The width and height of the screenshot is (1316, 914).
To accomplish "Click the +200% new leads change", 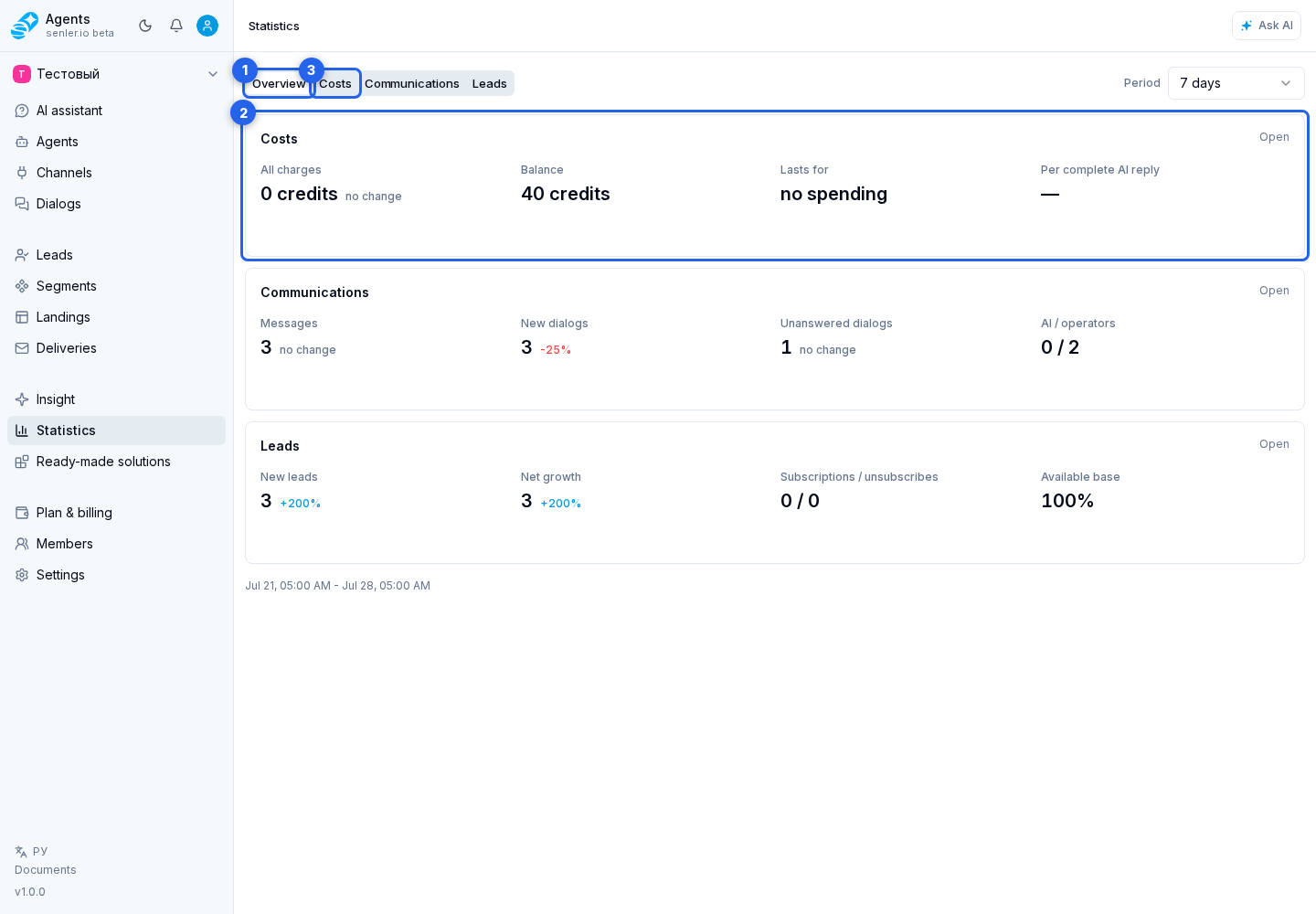I will pyautogui.click(x=300, y=504).
